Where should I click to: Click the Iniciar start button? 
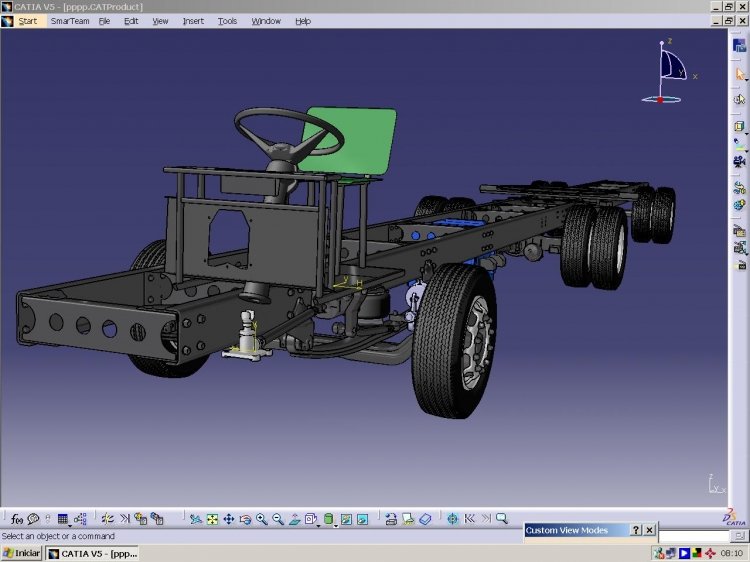click(x=22, y=553)
